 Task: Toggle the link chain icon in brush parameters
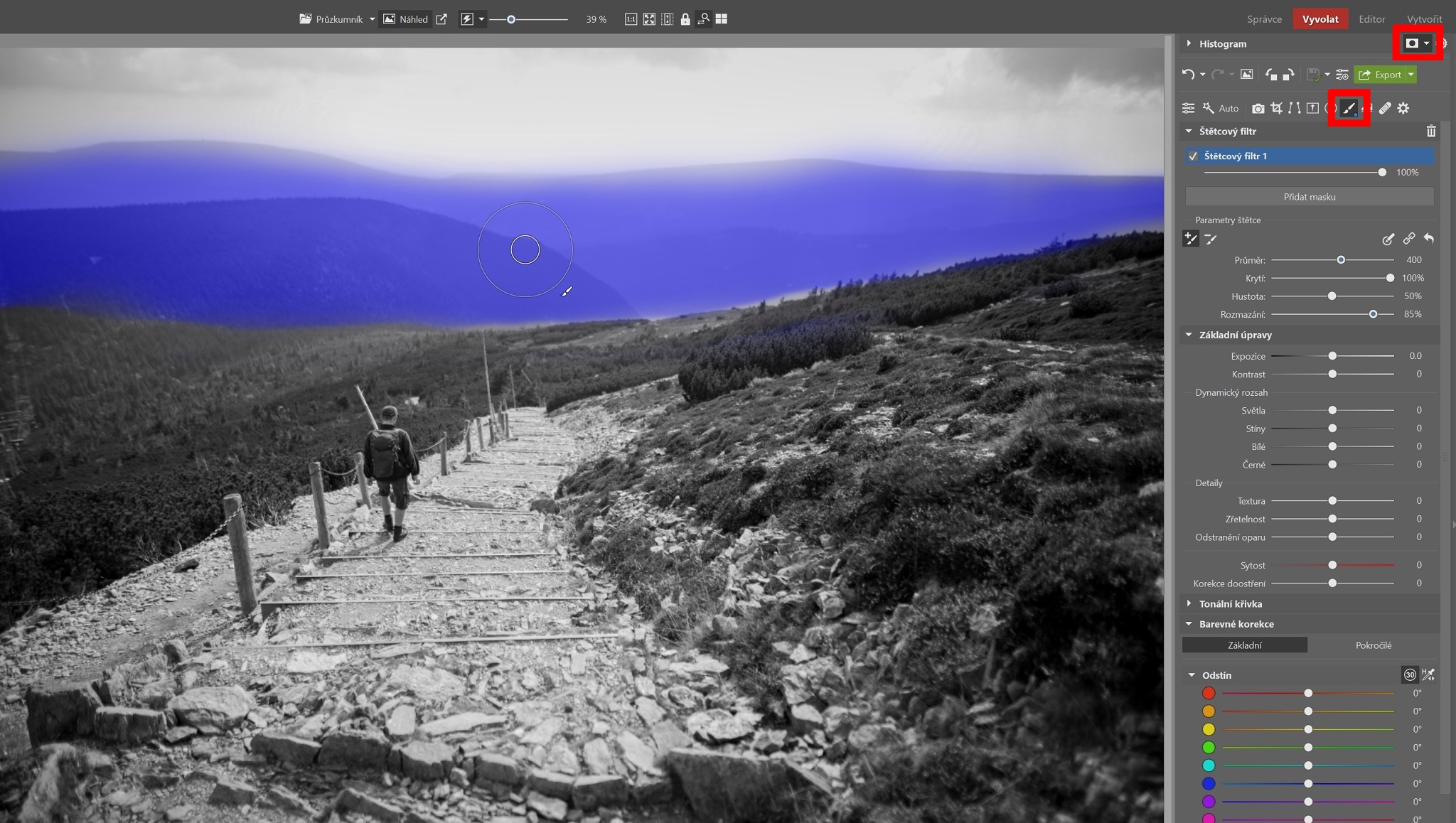pos(1408,239)
